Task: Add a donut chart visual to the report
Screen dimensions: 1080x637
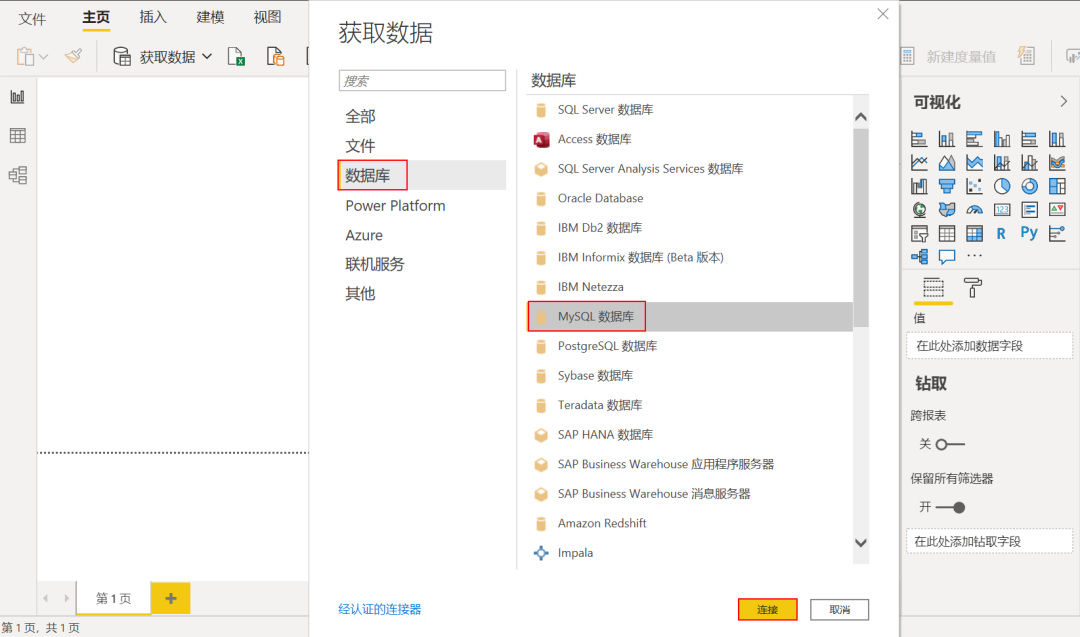Action: 1029,186
